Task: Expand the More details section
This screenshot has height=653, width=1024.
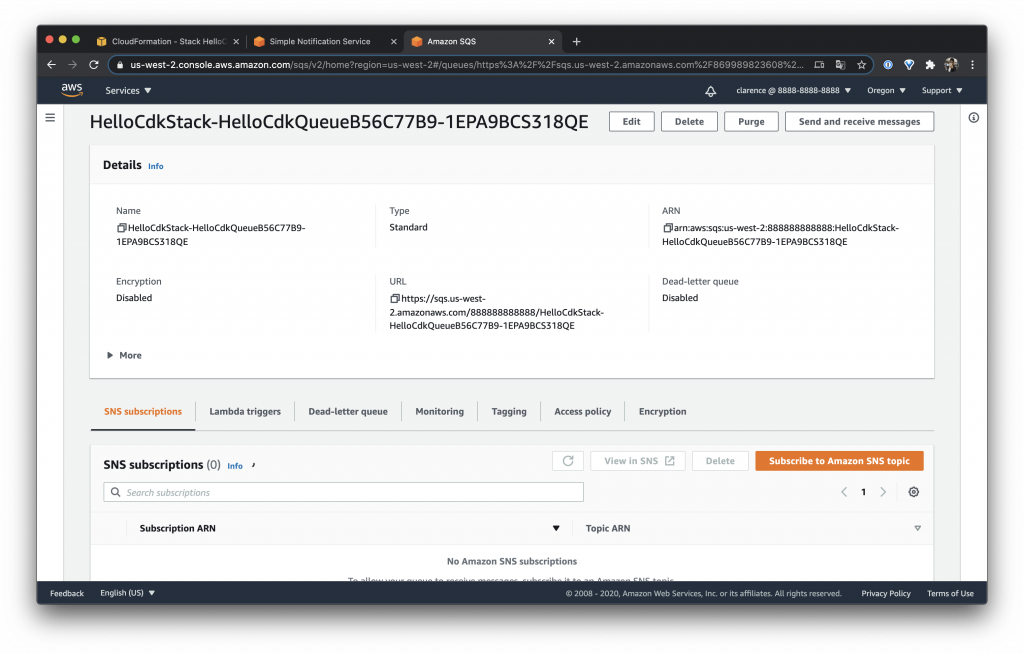Action: tap(124, 355)
